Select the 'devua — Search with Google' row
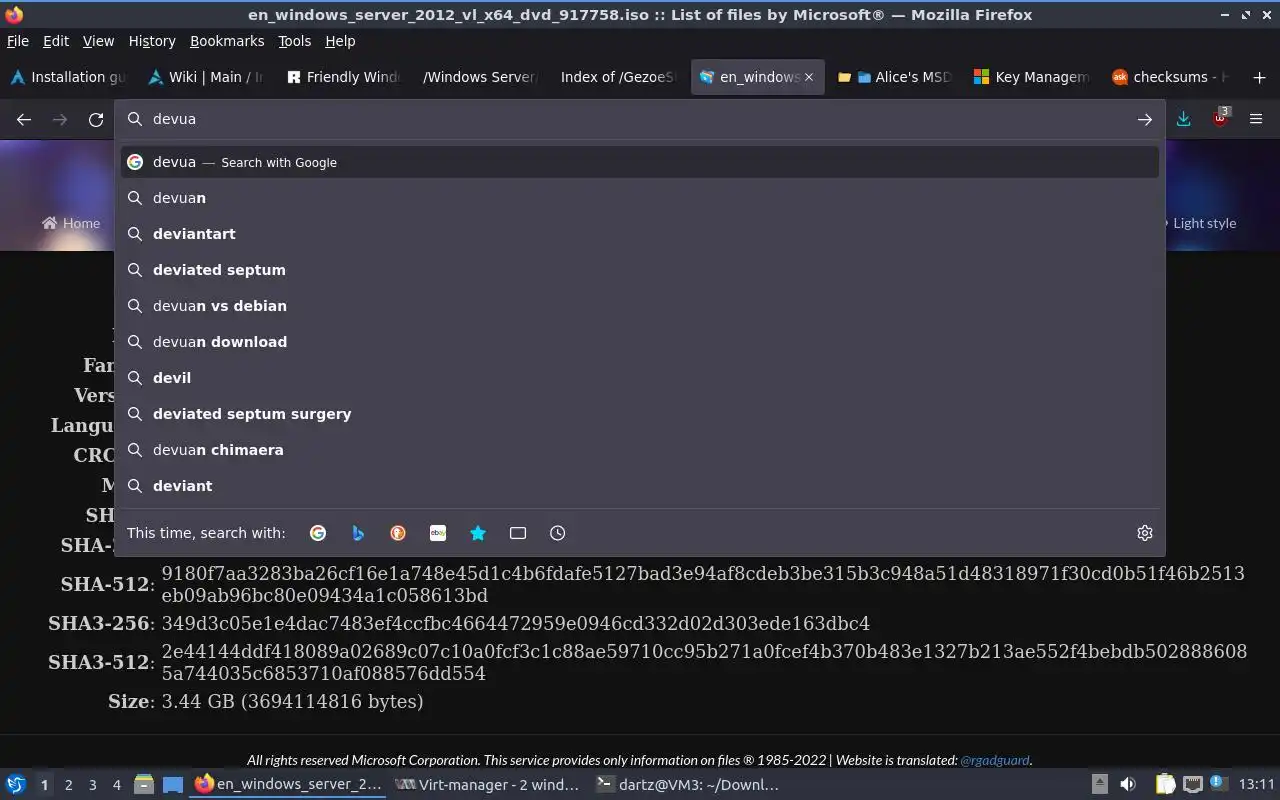Image resolution: width=1280 pixels, height=800 pixels. pyautogui.click(x=640, y=162)
